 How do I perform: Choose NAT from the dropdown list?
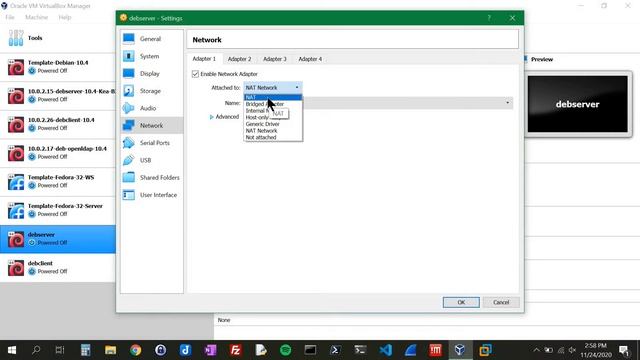[x=273, y=97]
